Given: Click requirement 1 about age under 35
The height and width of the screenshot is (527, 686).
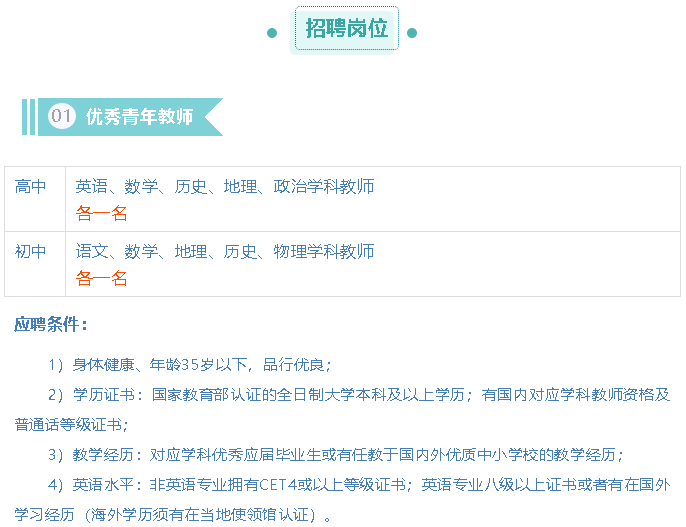Looking at the screenshot, I should tap(190, 365).
